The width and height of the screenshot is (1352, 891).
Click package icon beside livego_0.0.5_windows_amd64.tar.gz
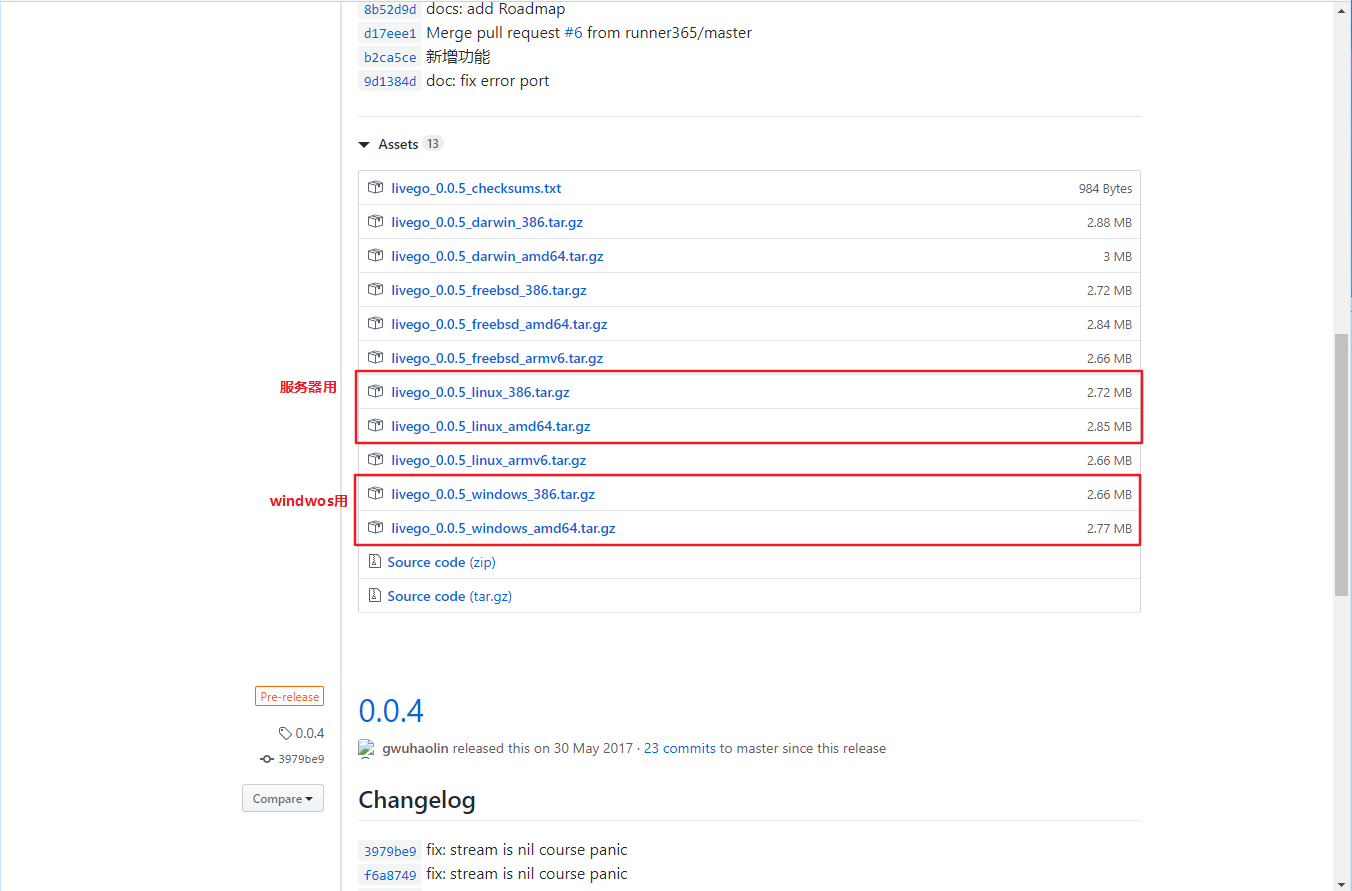(375, 528)
